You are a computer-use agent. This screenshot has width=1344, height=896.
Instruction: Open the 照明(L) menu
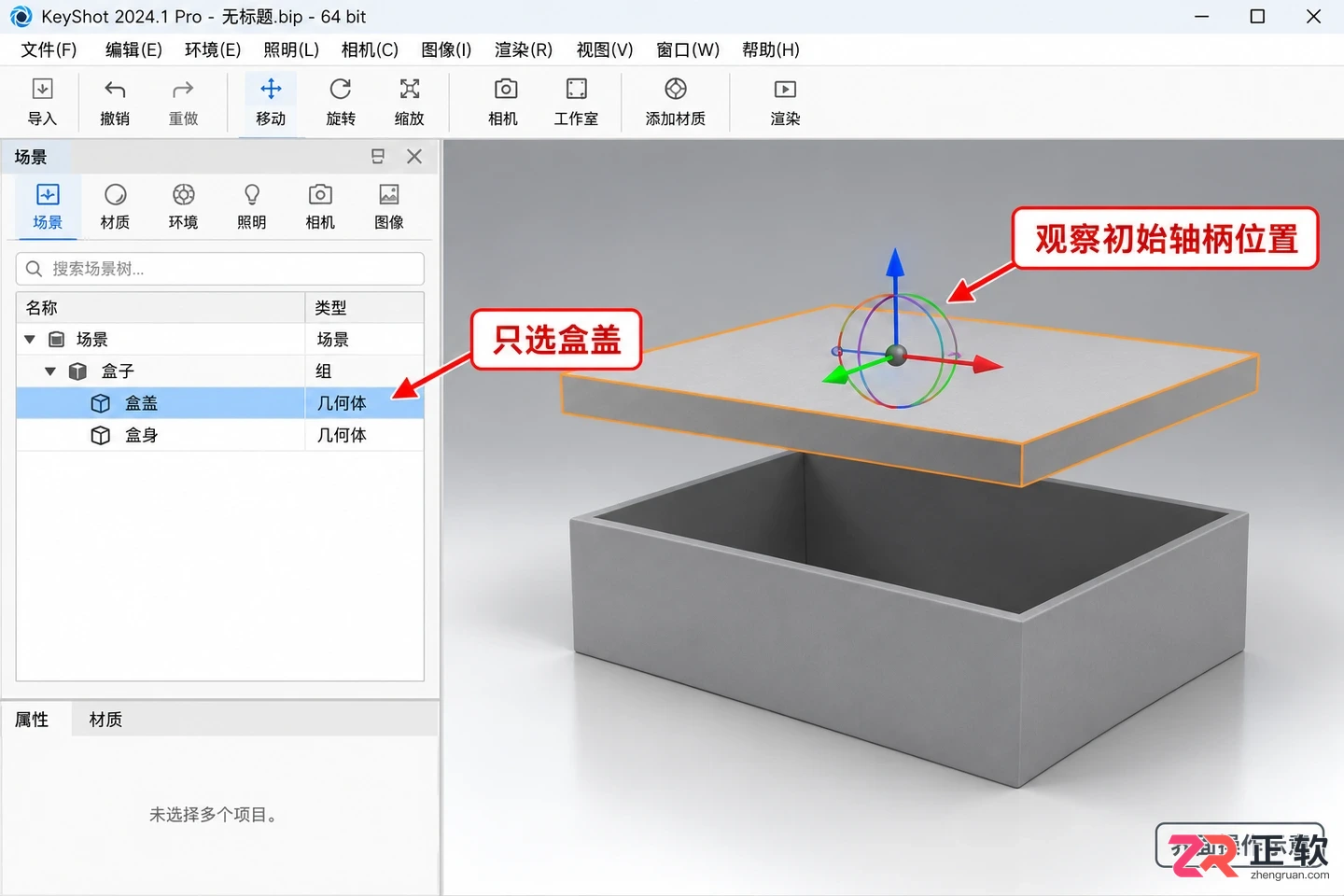point(291,49)
